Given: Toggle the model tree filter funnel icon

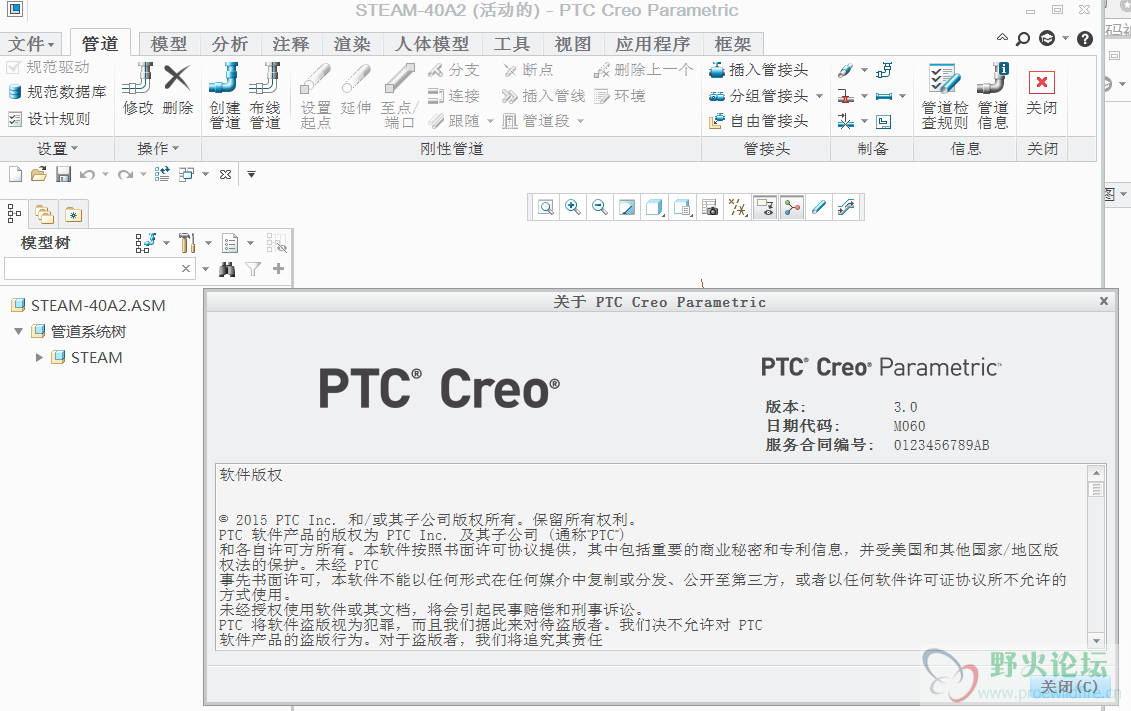Looking at the screenshot, I should click(253, 269).
